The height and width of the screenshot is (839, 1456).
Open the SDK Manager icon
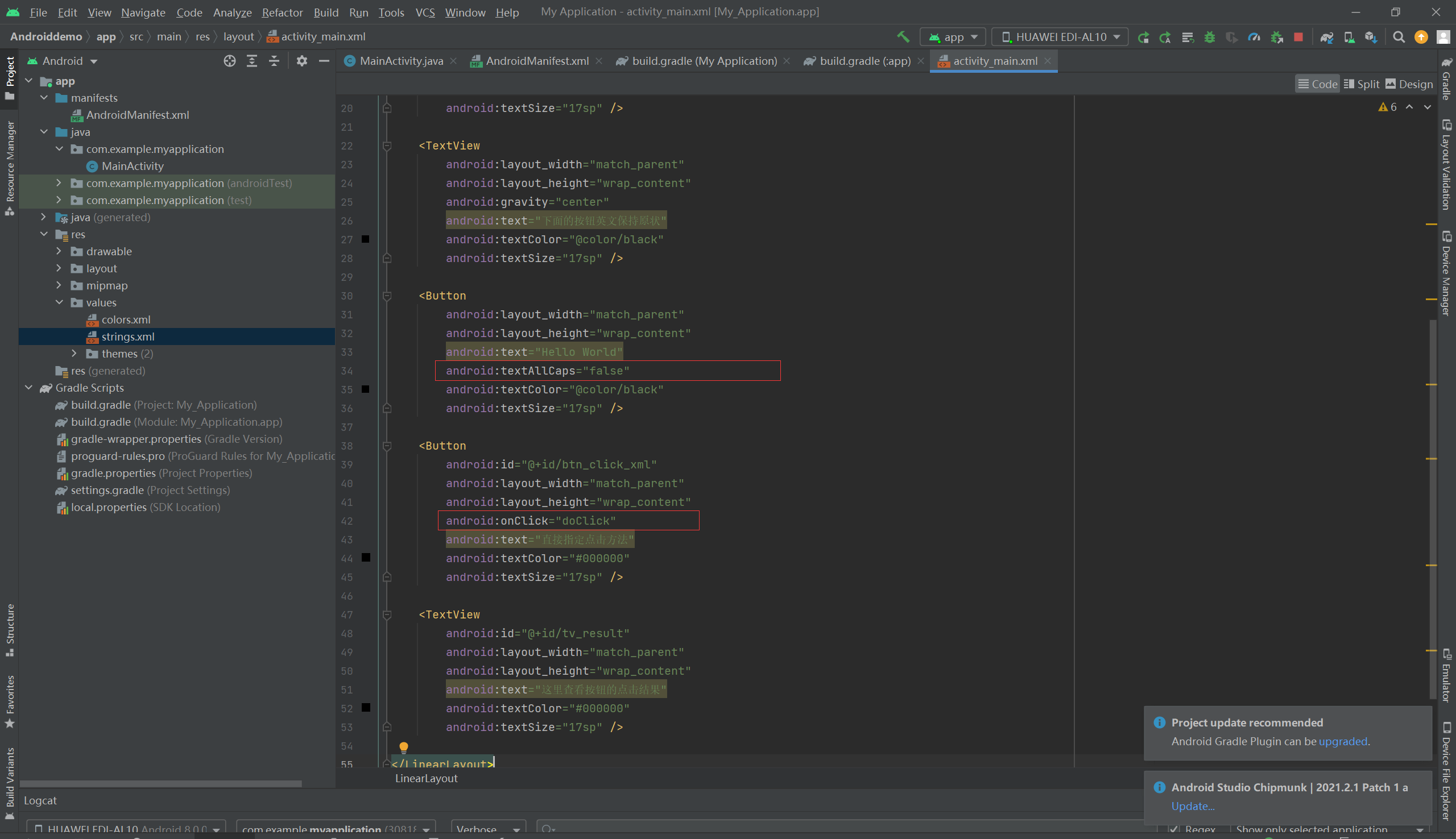click(x=1371, y=37)
